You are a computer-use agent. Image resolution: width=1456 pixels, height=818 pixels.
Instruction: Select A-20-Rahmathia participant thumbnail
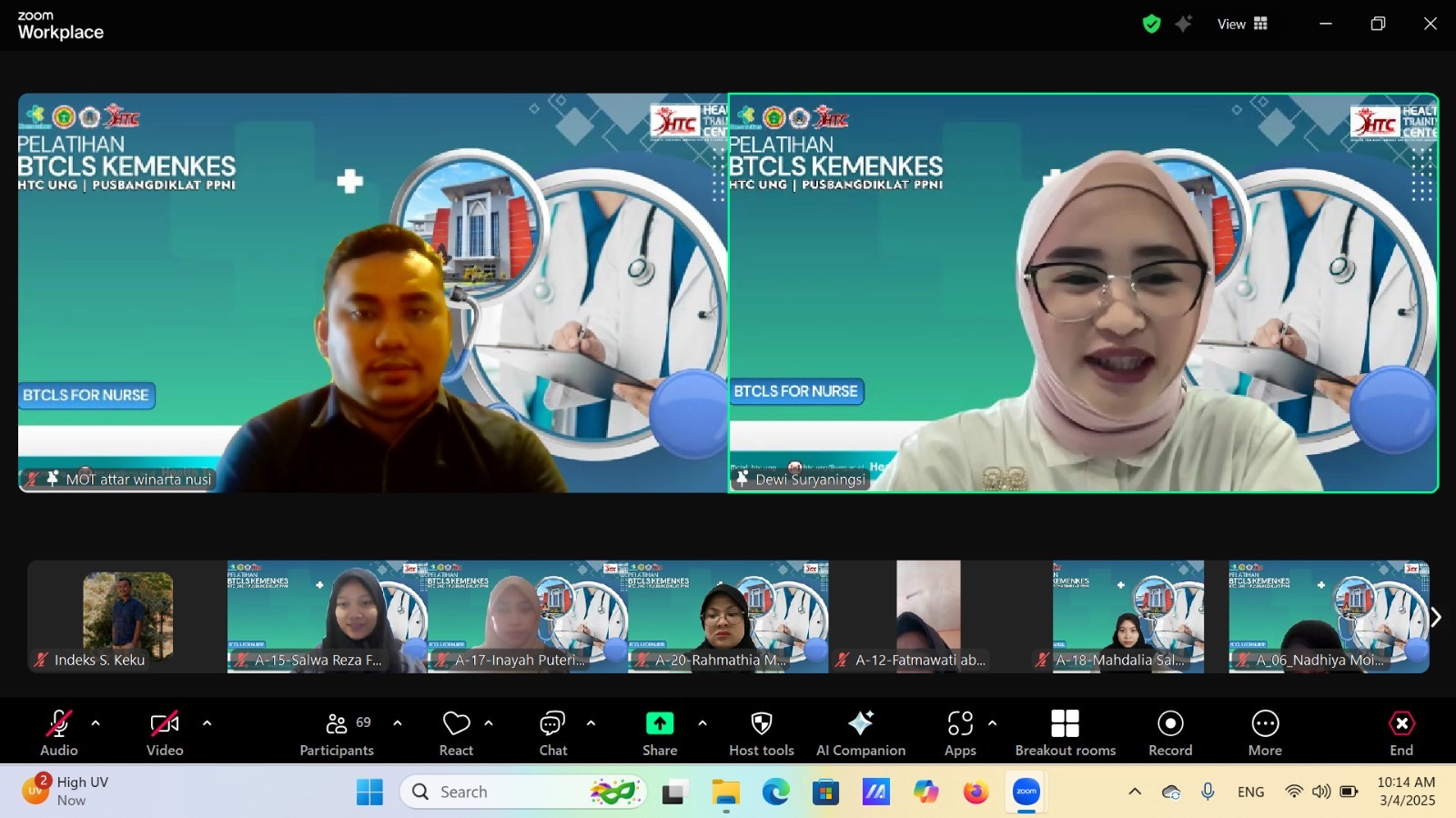pyautogui.click(x=728, y=617)
